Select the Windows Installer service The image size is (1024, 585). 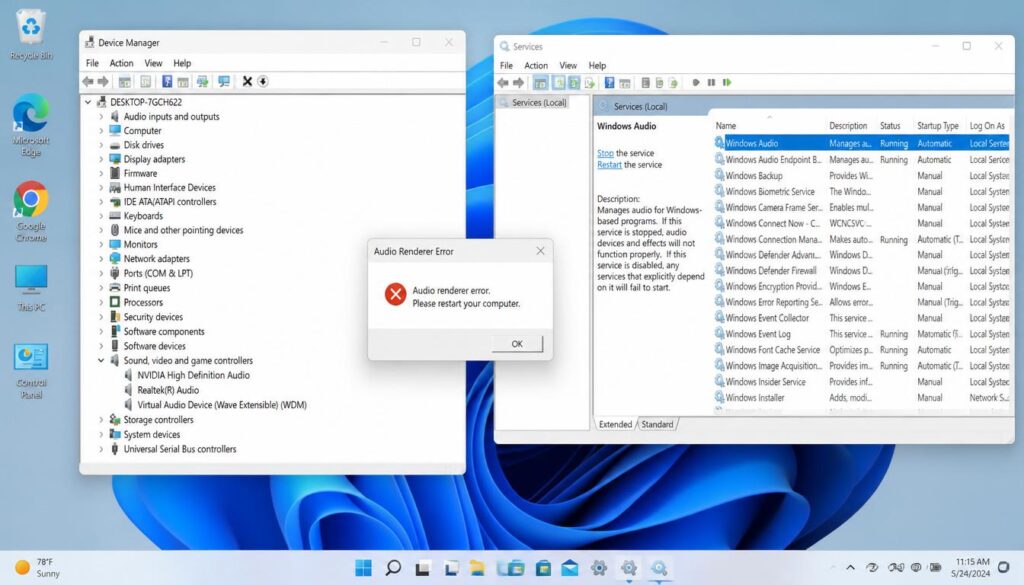(861, 398)
